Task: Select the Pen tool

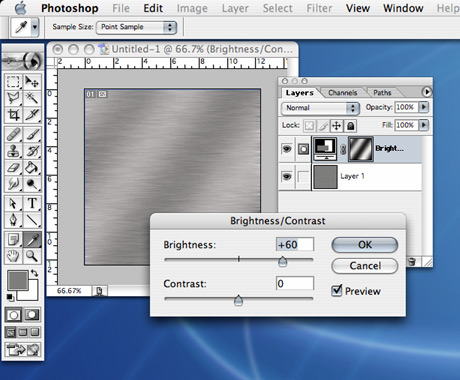Action: click(x=14, y=220)
